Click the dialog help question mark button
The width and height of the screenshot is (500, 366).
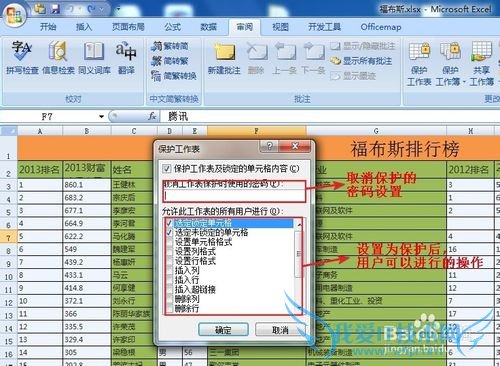click(270, 146)
